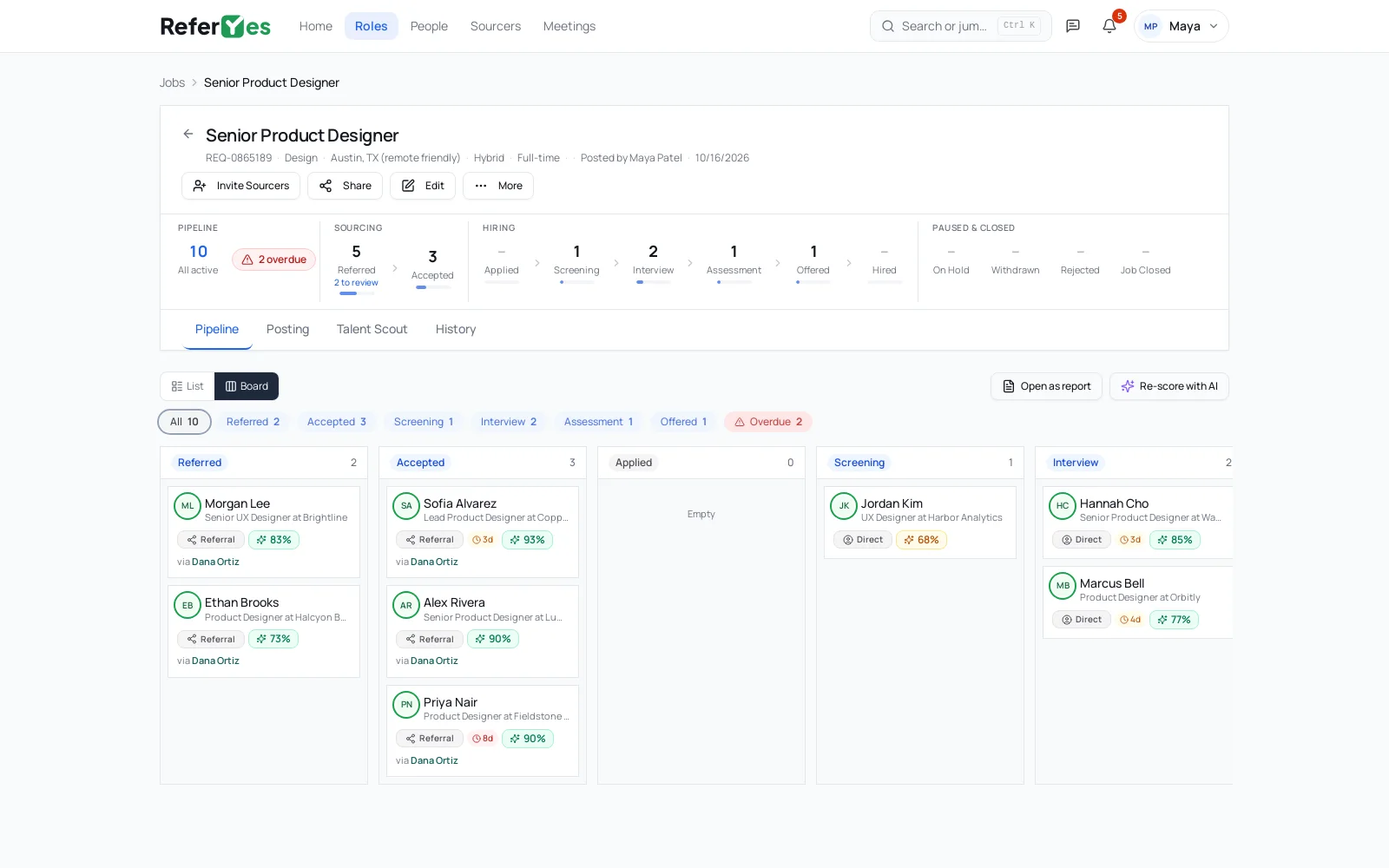Go back using the left arrow icon
This screenshot has width=1389, height=868.
tap(188, 134)
